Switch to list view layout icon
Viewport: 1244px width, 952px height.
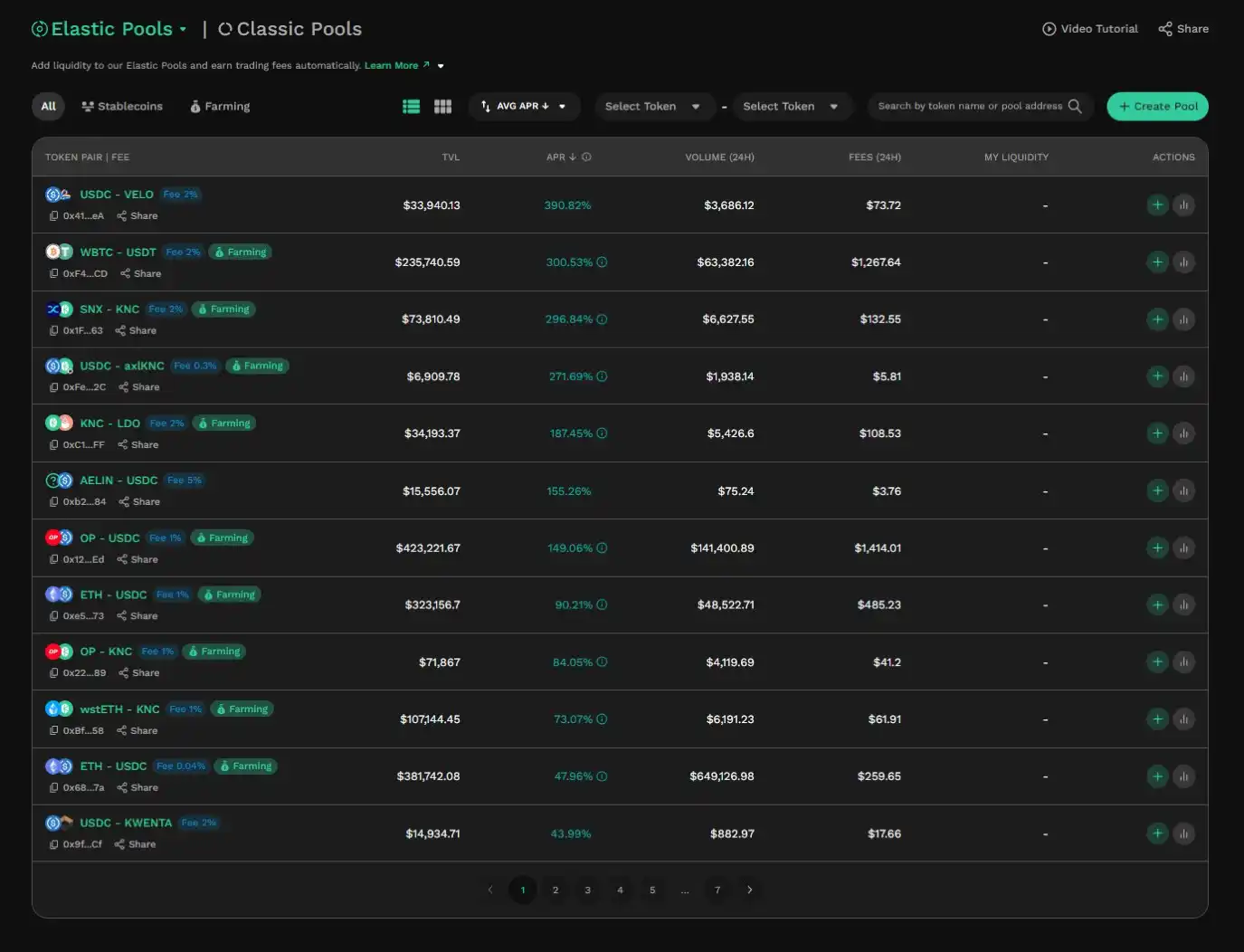pos(411,107)
